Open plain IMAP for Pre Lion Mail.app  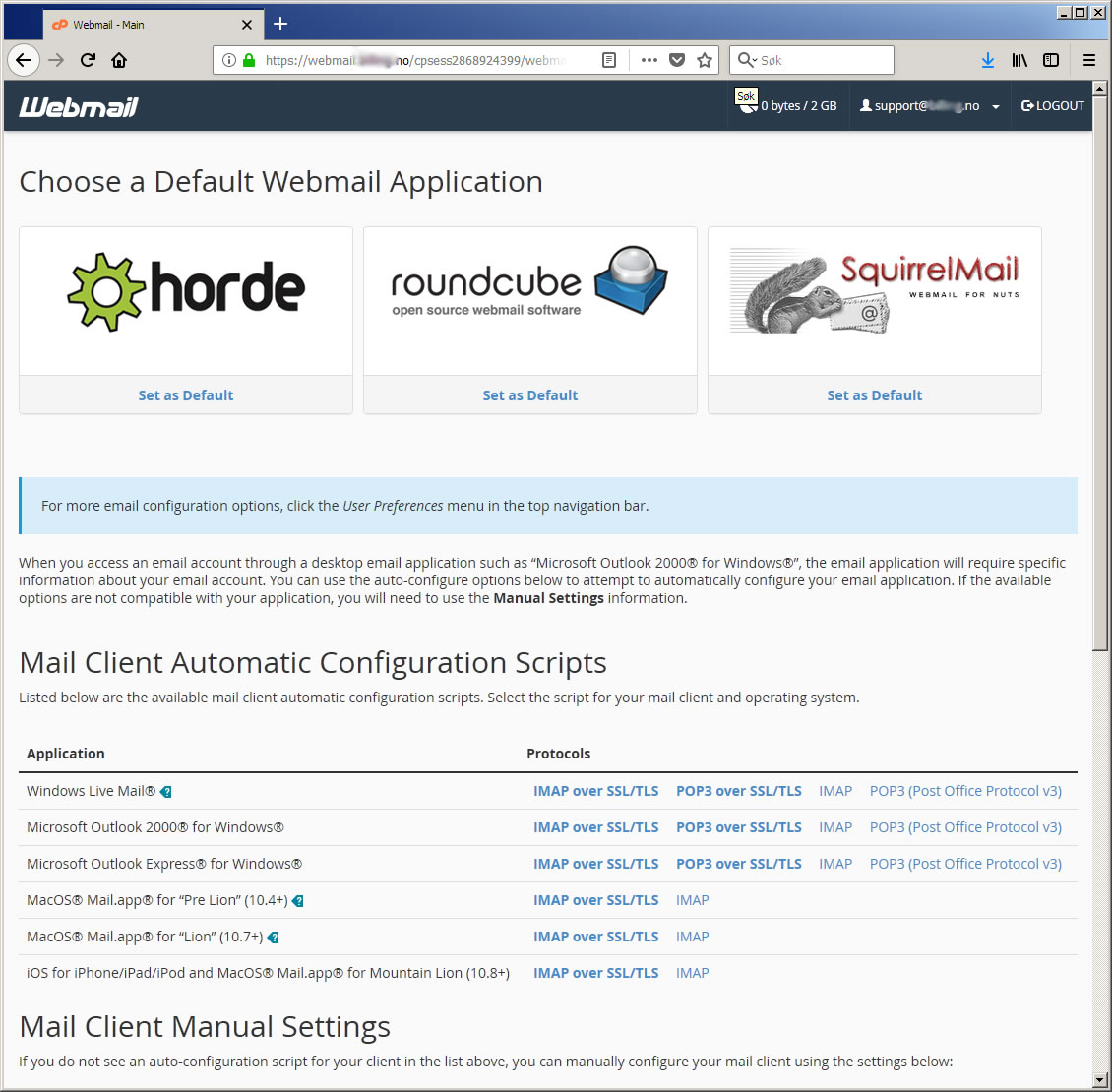[692, 900]
